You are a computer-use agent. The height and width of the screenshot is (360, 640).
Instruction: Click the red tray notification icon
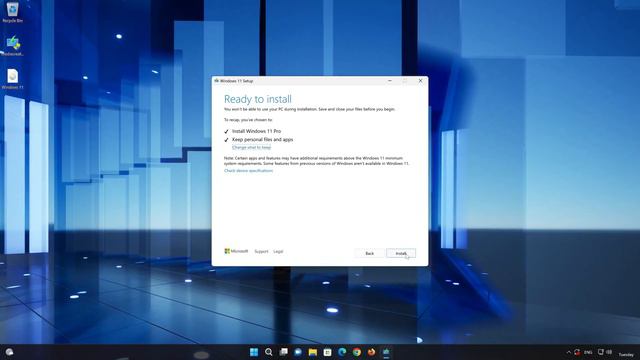(x=577, y=352)
